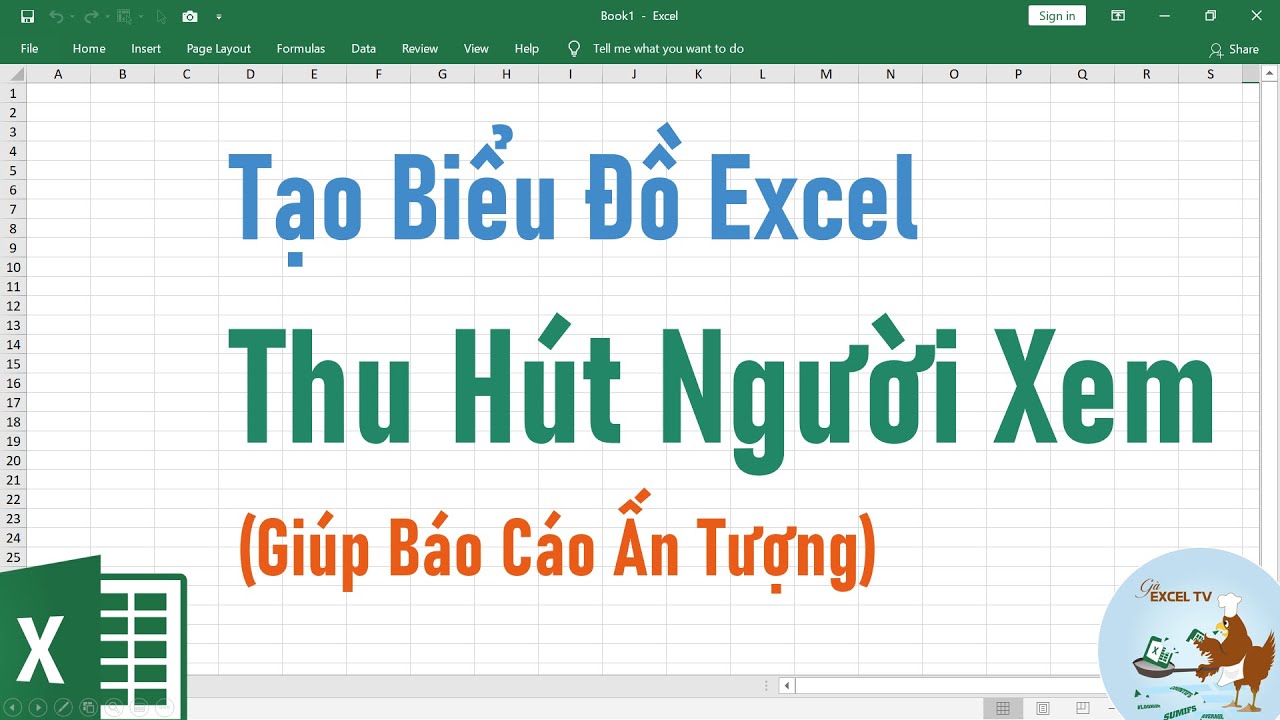Select row 15 header

click(13, 364)
